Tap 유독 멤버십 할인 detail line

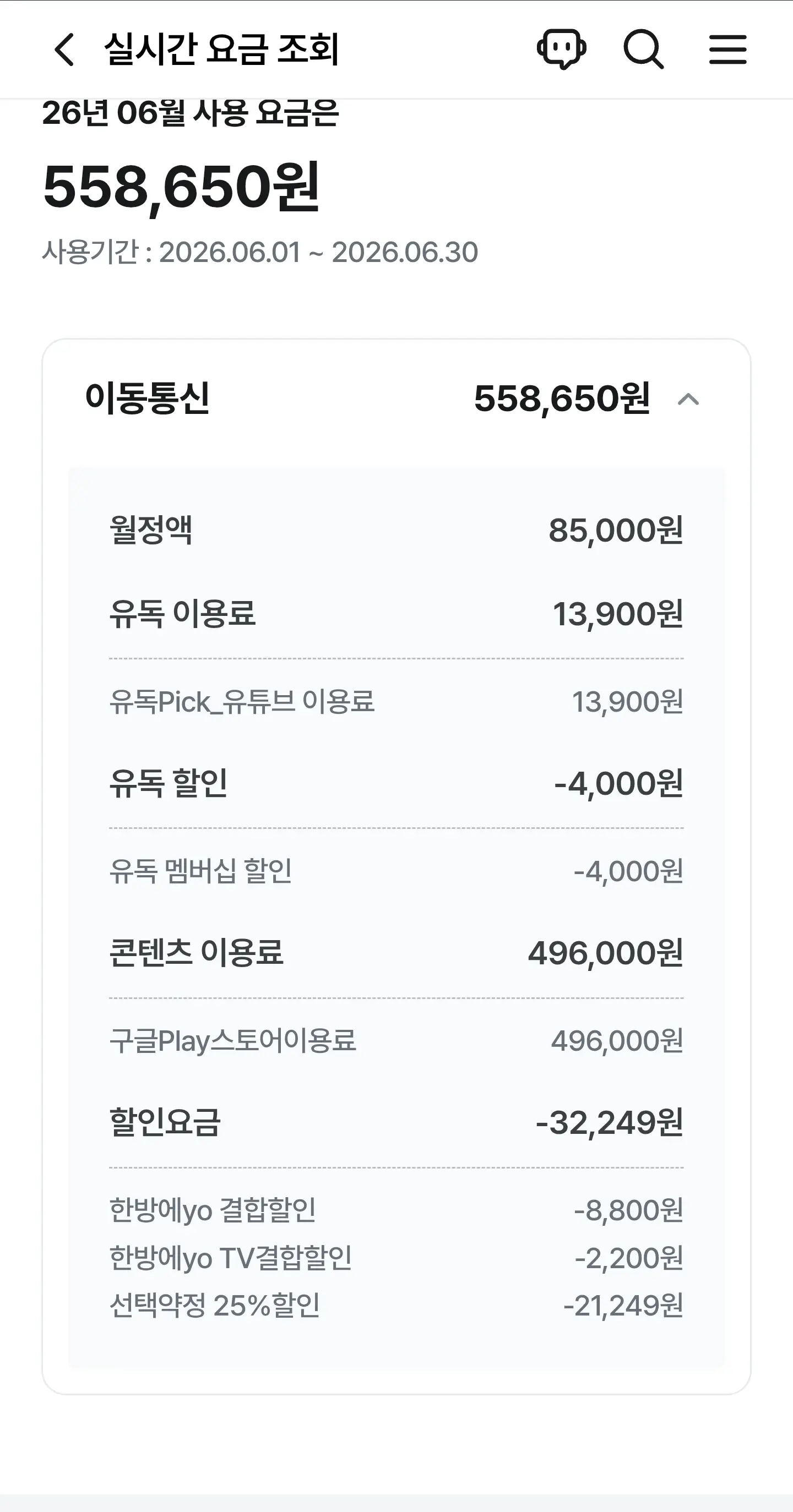coord(397,871)
